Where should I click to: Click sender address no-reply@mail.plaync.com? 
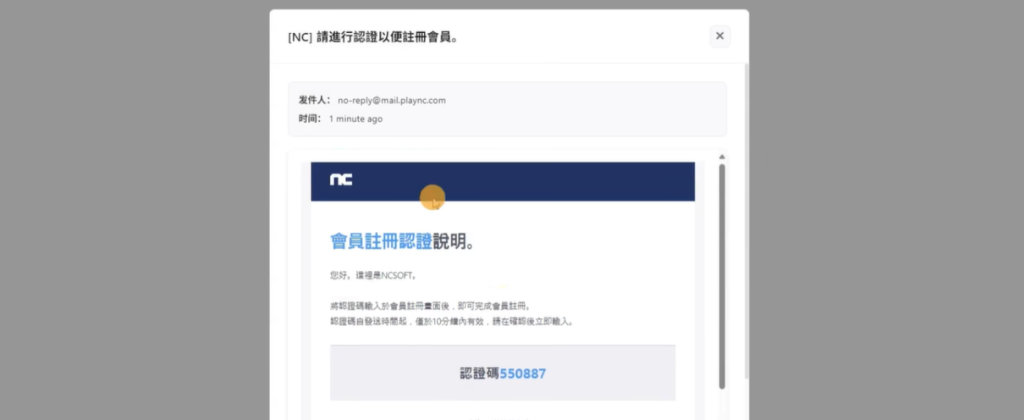click(x=391, y=100)
